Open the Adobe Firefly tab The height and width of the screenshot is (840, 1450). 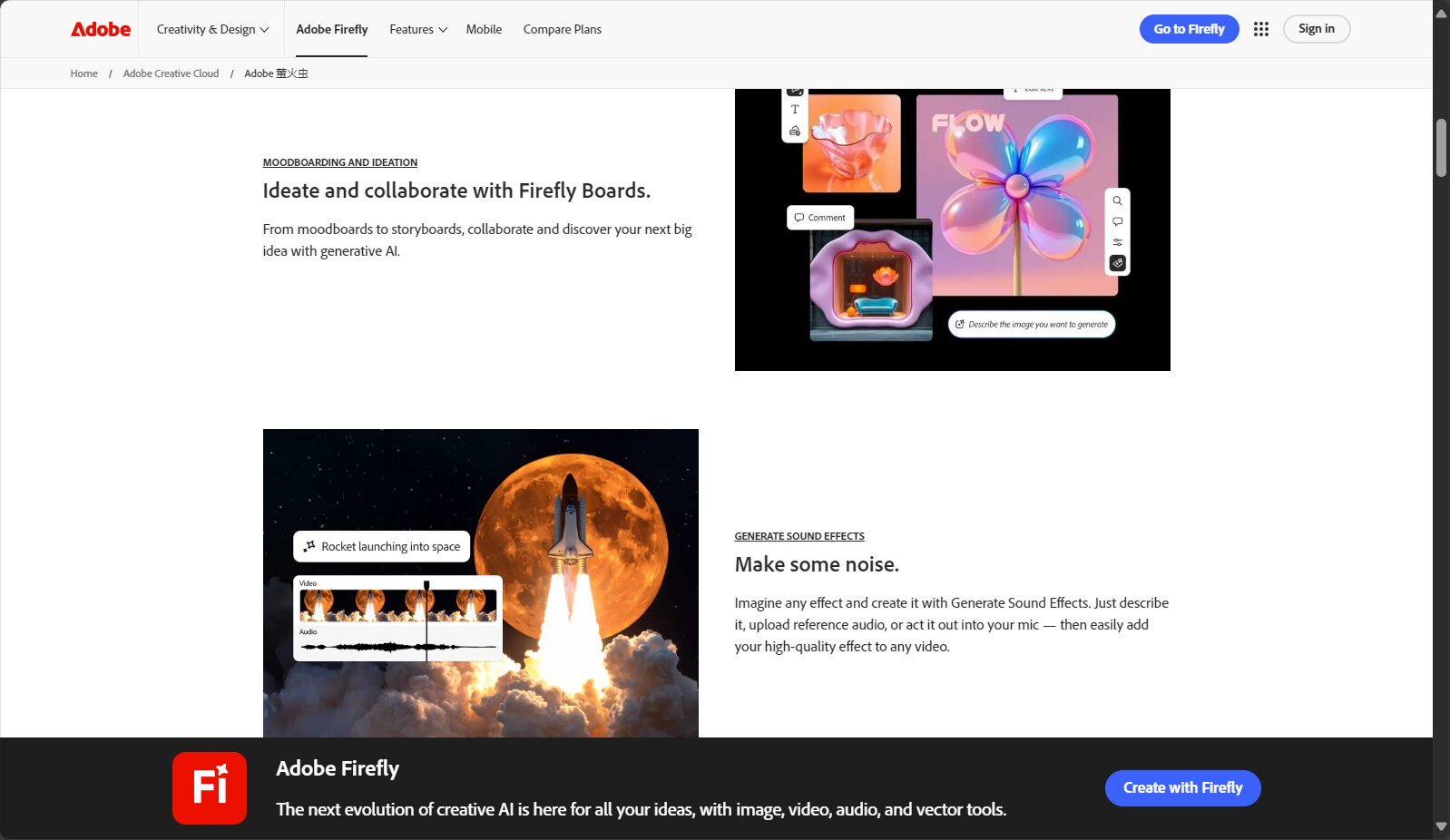pyautogui.click(x=332, y=29)
